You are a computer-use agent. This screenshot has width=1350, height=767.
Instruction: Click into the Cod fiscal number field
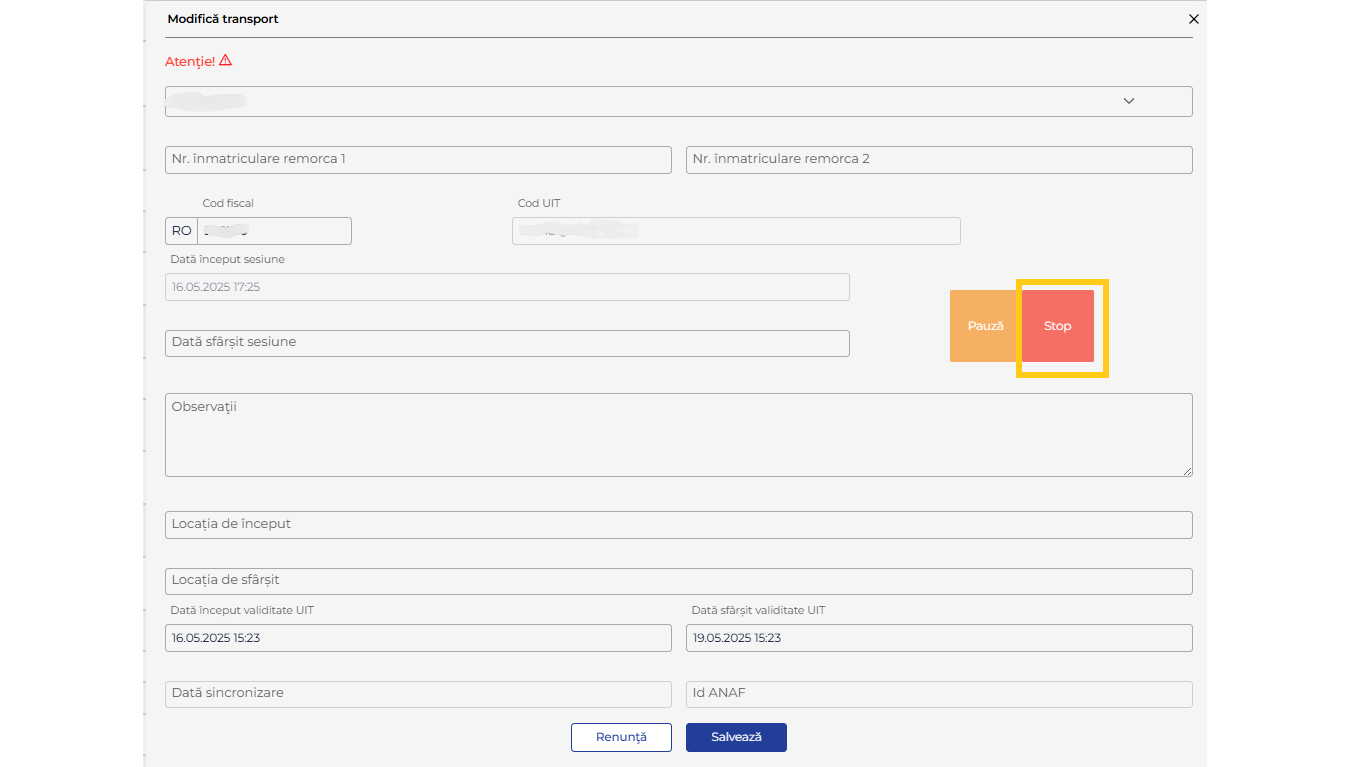(275, 231)
